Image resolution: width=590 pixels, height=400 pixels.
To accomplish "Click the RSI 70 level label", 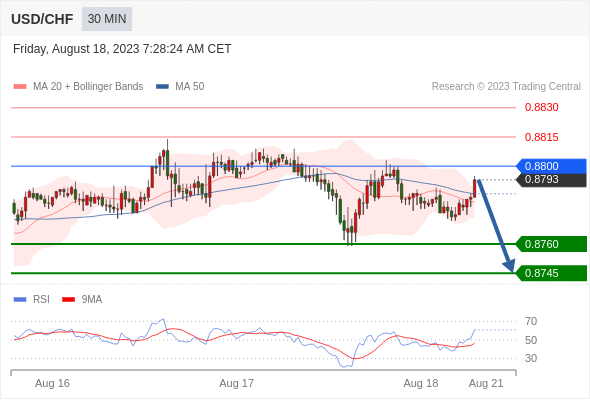I will click(x=531, y=321).
